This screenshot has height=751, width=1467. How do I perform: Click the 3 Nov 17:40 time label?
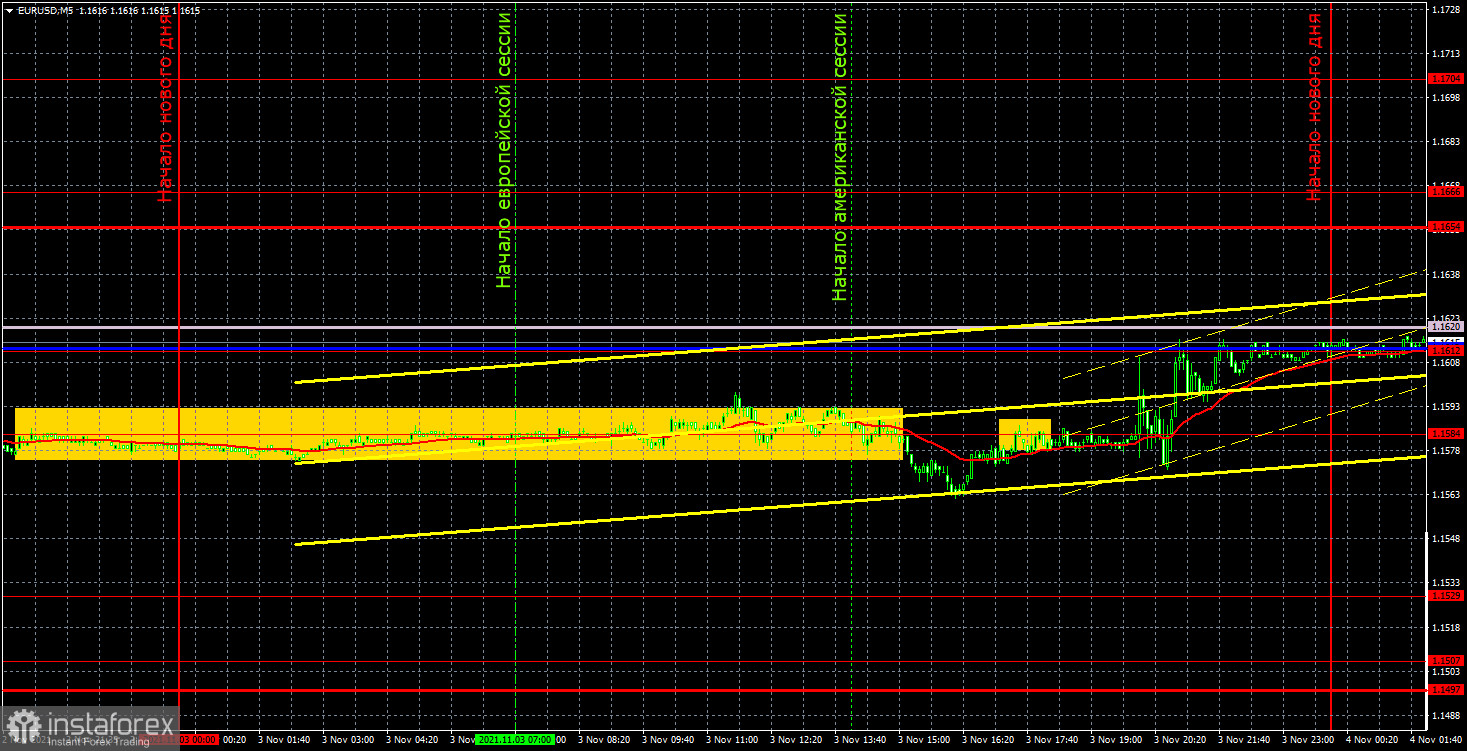point(1053,741)
